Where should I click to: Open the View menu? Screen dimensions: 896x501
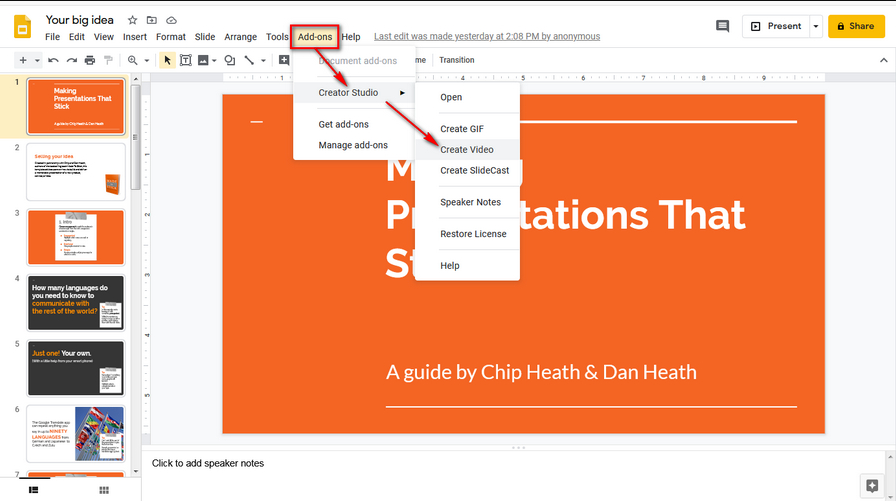[x=103, y=37]
